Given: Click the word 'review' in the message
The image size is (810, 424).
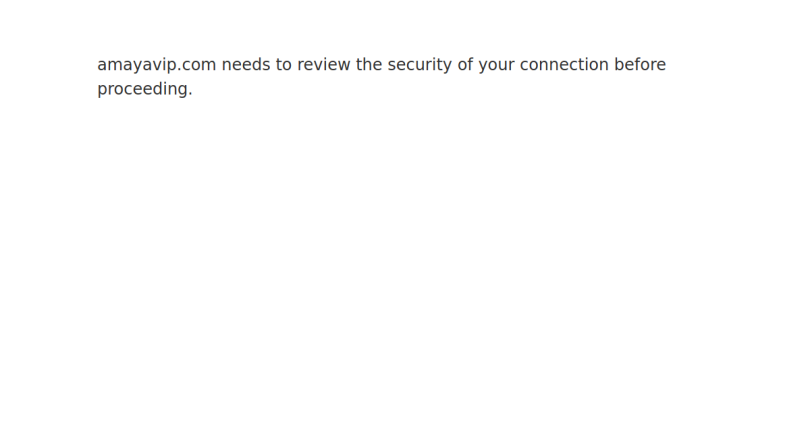Looking at the screenshot, I should click(x=324, y=65).
